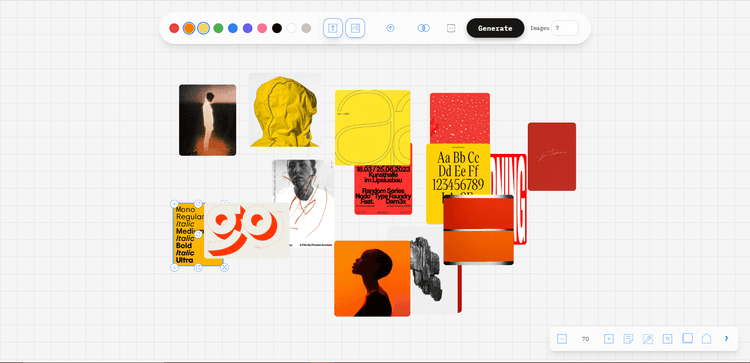Remove selected image with the X handle

click(224, 267)
